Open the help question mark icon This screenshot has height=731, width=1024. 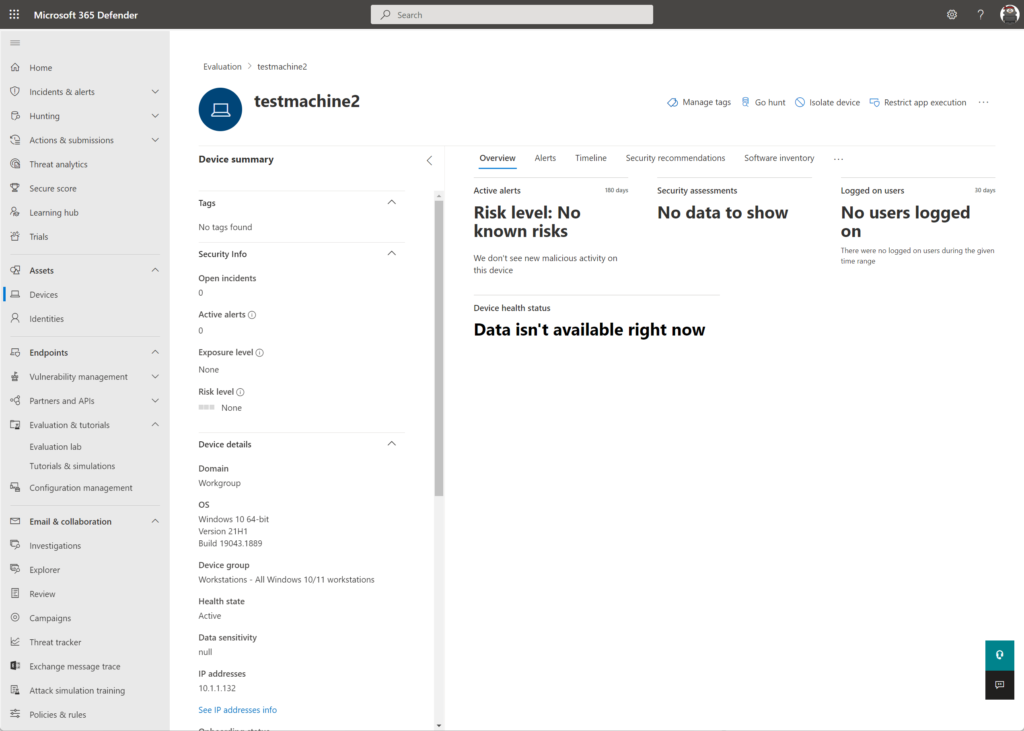tap(980, 14)
